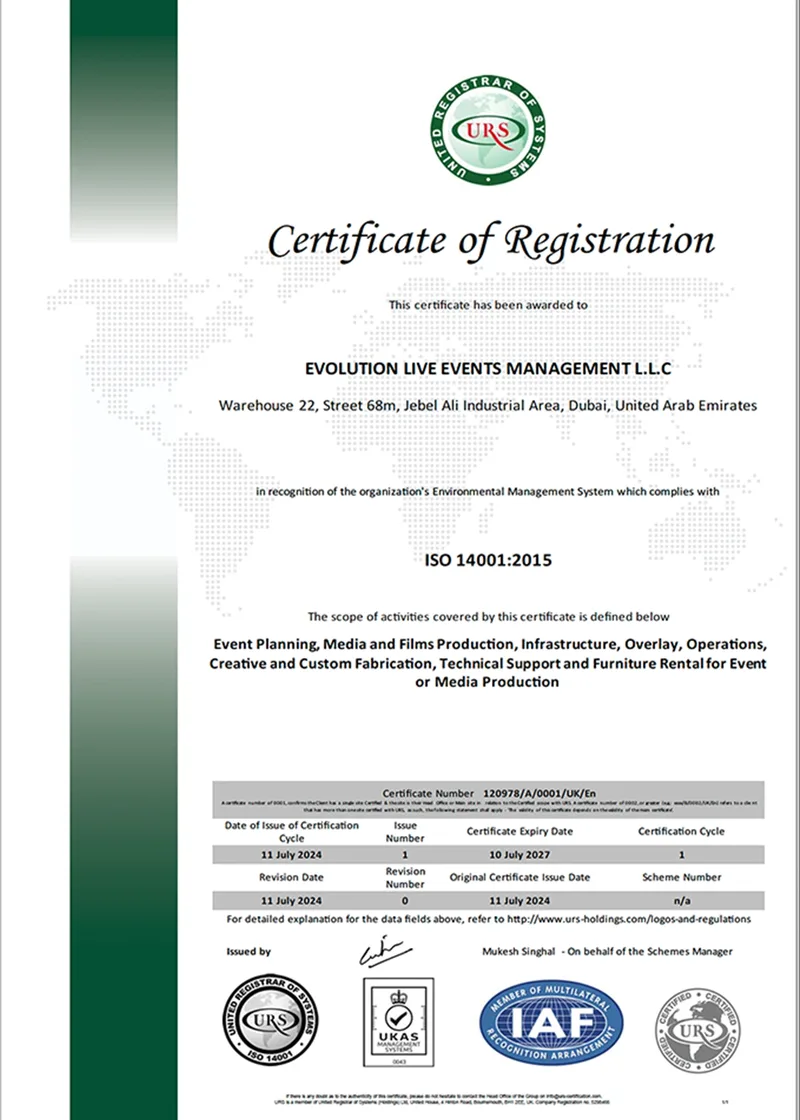The image size is (800, 1120).
Task: Select the 11 July 2024 value under Date of Issue
Action: tap(291, 855)
